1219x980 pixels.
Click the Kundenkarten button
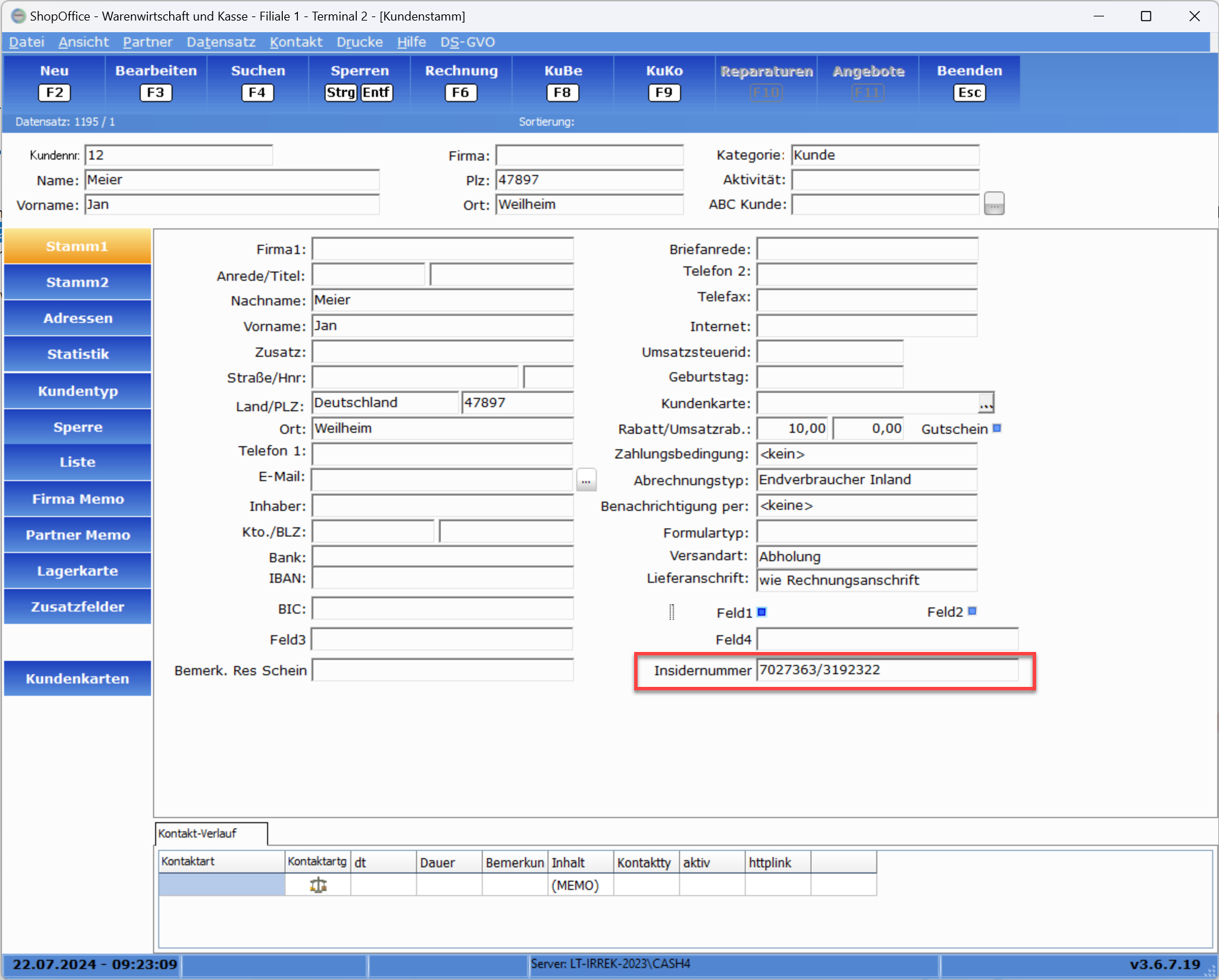(x=77, y=679)
